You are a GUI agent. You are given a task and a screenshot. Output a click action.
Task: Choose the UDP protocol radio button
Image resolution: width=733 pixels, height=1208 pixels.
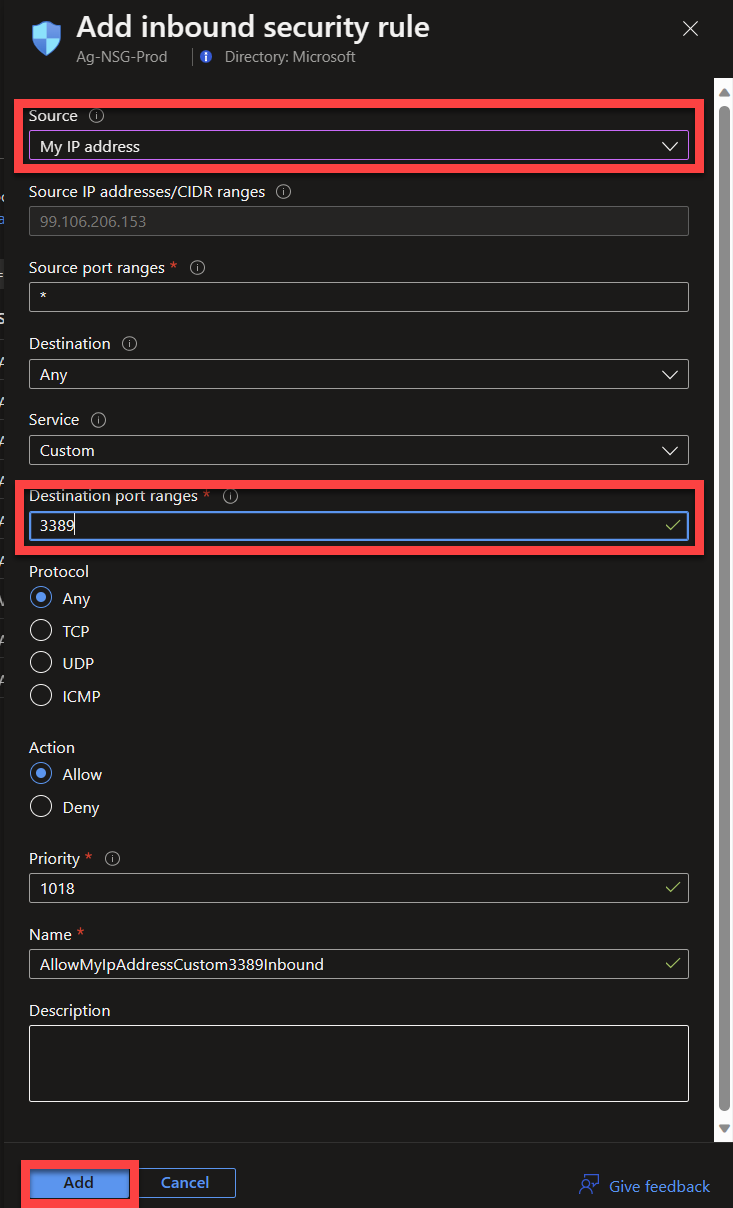click(41, 663)
